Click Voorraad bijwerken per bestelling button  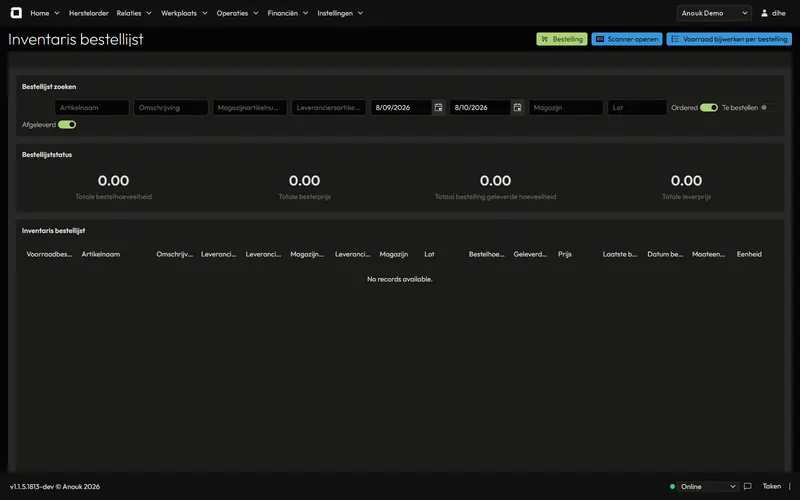[x=729, y=39]
